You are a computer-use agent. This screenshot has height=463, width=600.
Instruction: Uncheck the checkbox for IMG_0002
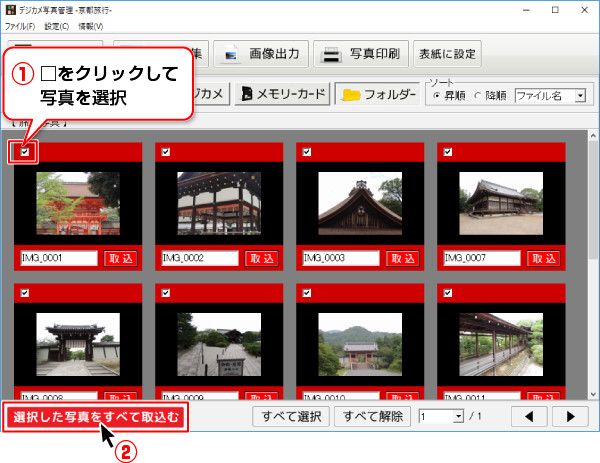166,152
